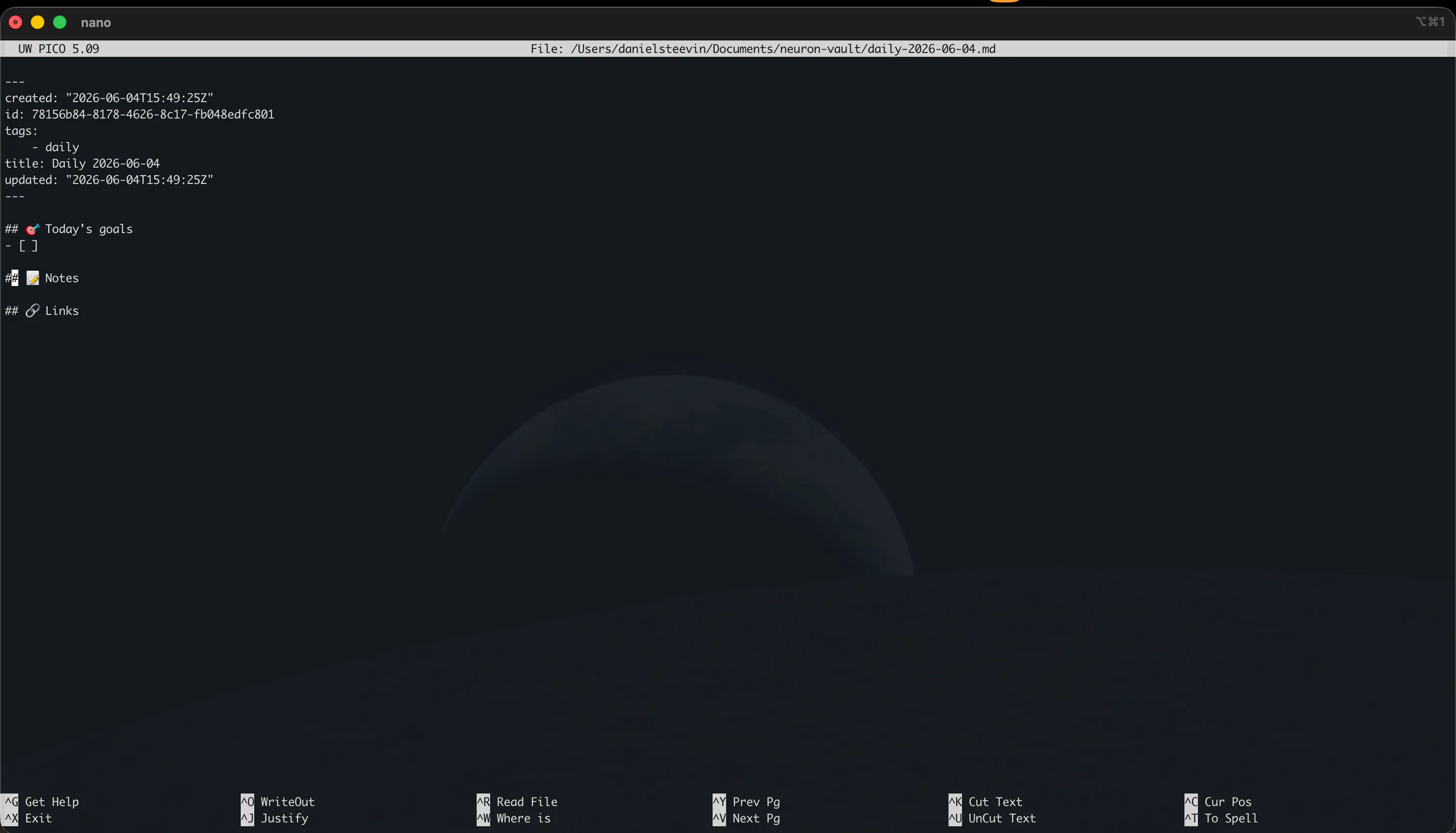Viewport: 1456px width, 833px height.
Task: Click the "- daily" tag entry
Action: 55,148
